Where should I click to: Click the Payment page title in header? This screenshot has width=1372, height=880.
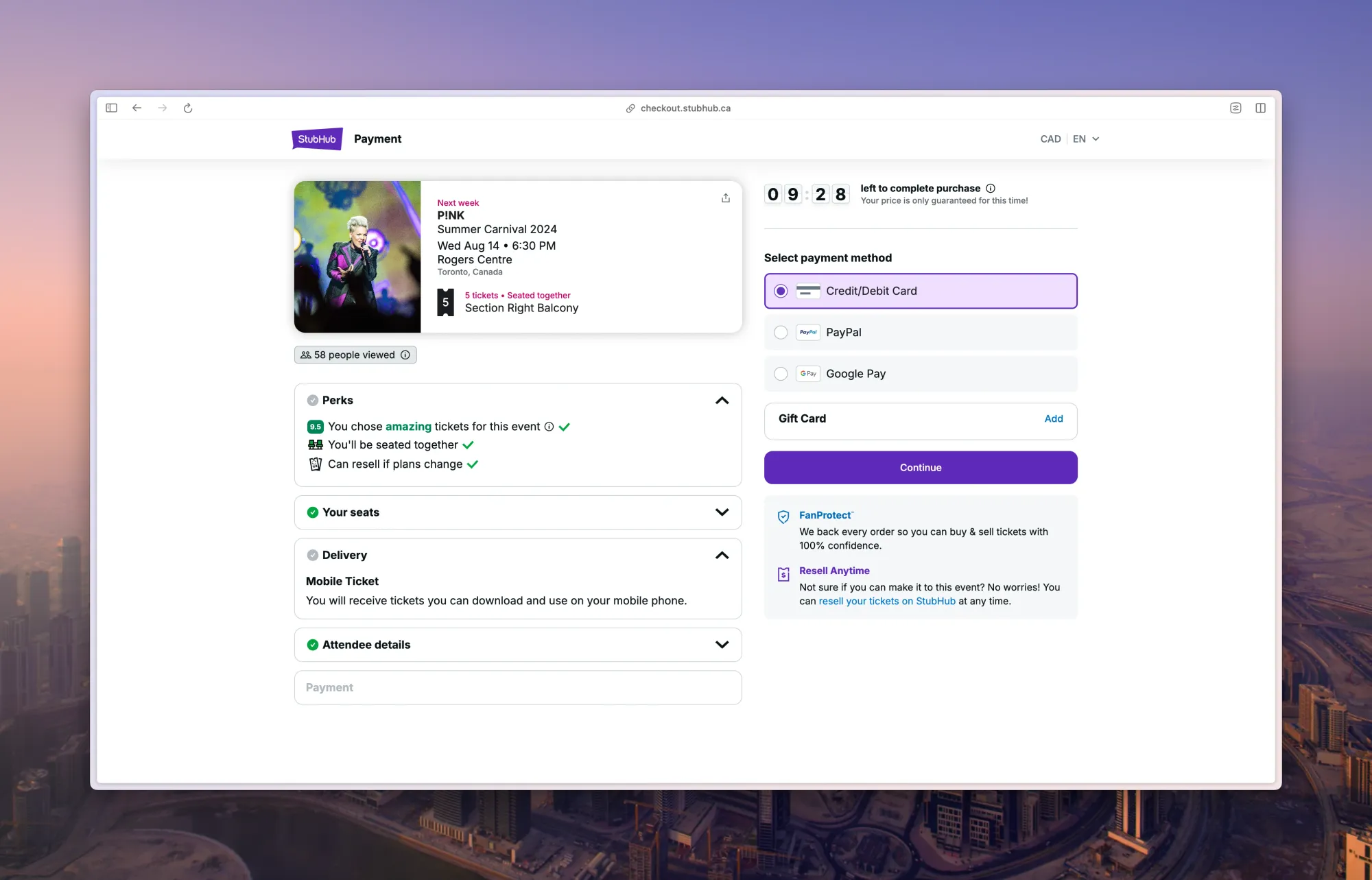click(378, 139)
